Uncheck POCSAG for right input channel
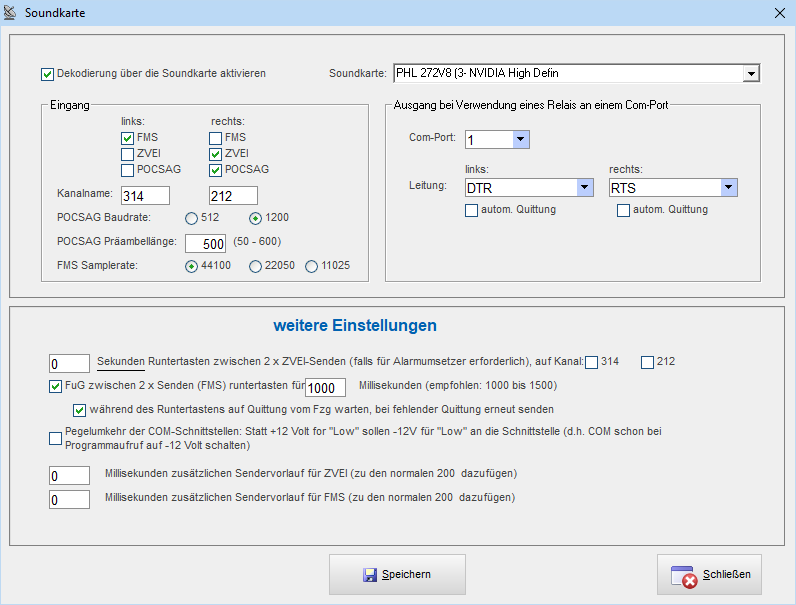This screenshot has height=605, width=796. tap(216, 170)
